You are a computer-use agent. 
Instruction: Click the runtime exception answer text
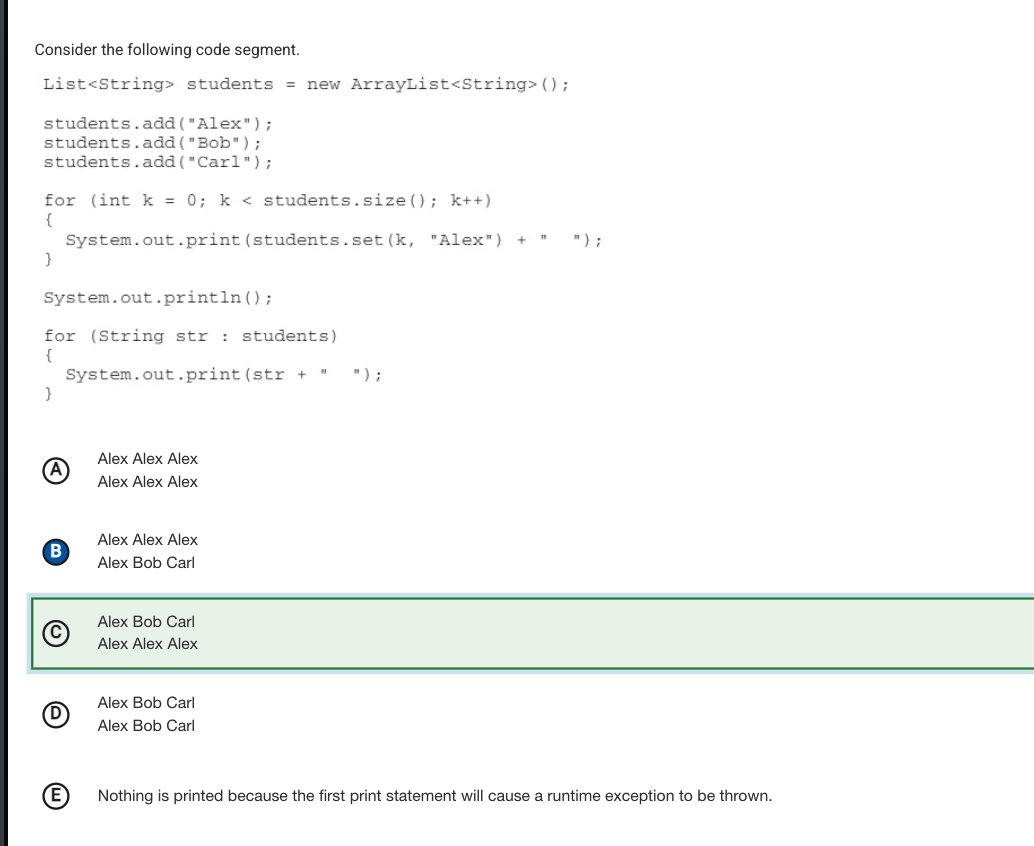[435, 796]
